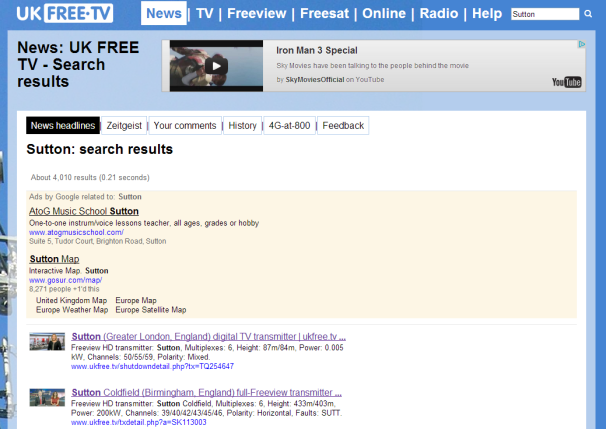Image resolution: width=606 pixels, height=429 pixels.
Task: Click the Sutton Greater London result thumbnail
Action: pyautogui.click(x=47, y=341)
